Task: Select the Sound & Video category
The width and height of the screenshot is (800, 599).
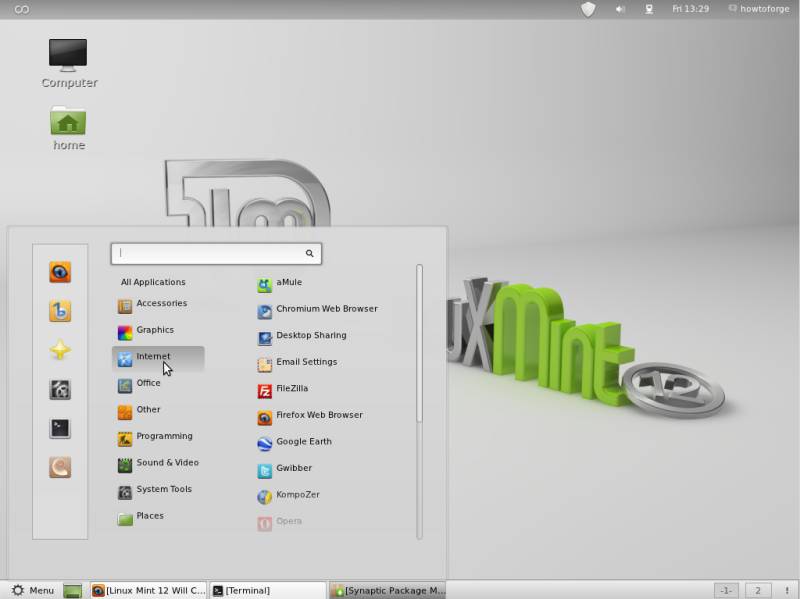Action: coord(158,463)
